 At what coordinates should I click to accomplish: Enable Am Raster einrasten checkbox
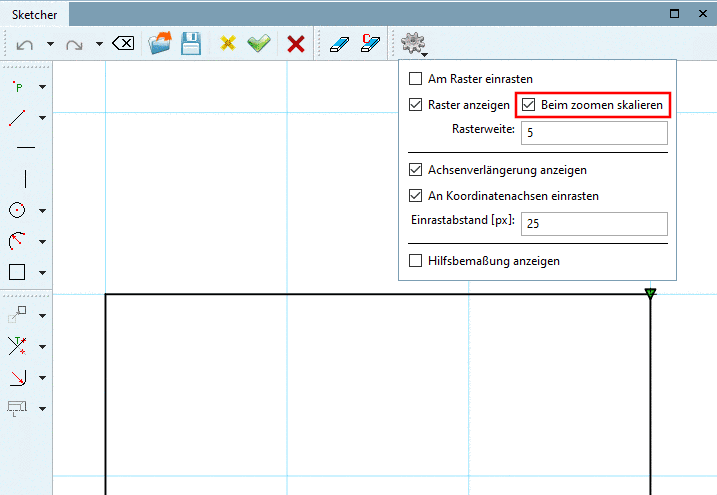pyautogui.click(x=415, y=79)
